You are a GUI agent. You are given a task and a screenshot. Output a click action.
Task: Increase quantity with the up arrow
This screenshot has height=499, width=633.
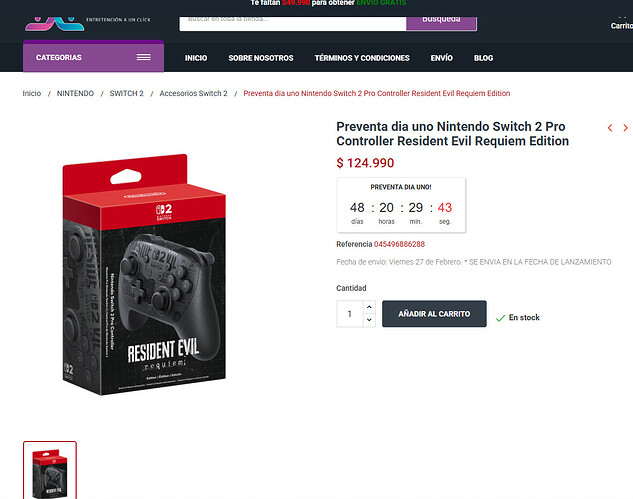[x=369, y=307]
